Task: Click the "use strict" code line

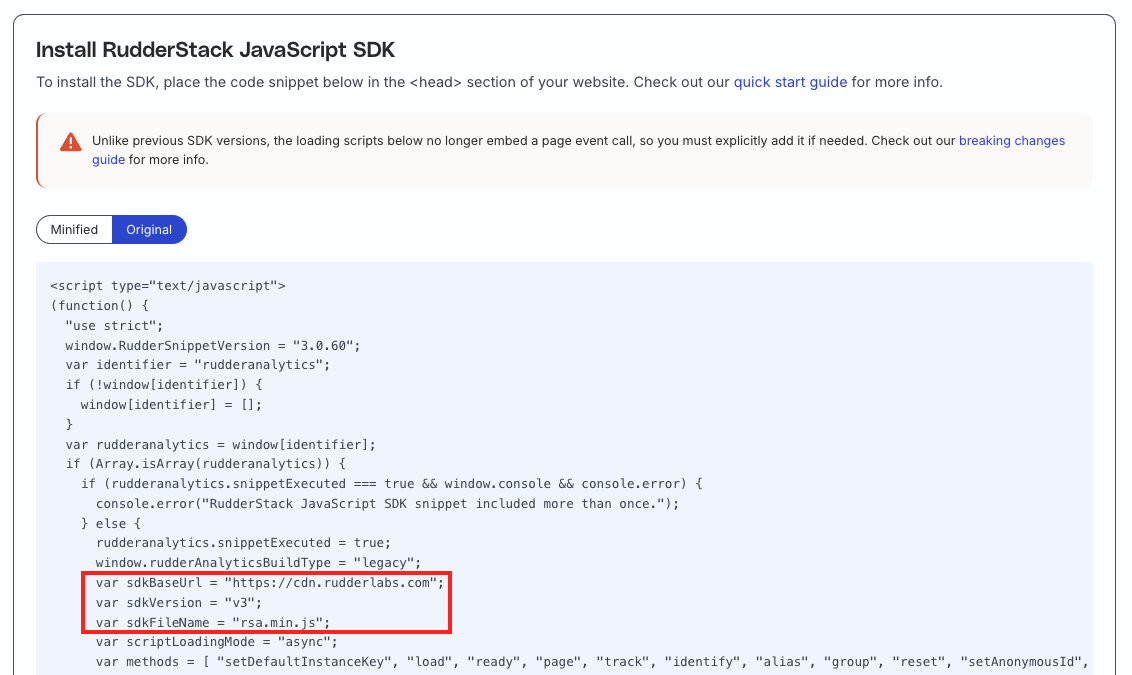Action: [x=114, y=326]
